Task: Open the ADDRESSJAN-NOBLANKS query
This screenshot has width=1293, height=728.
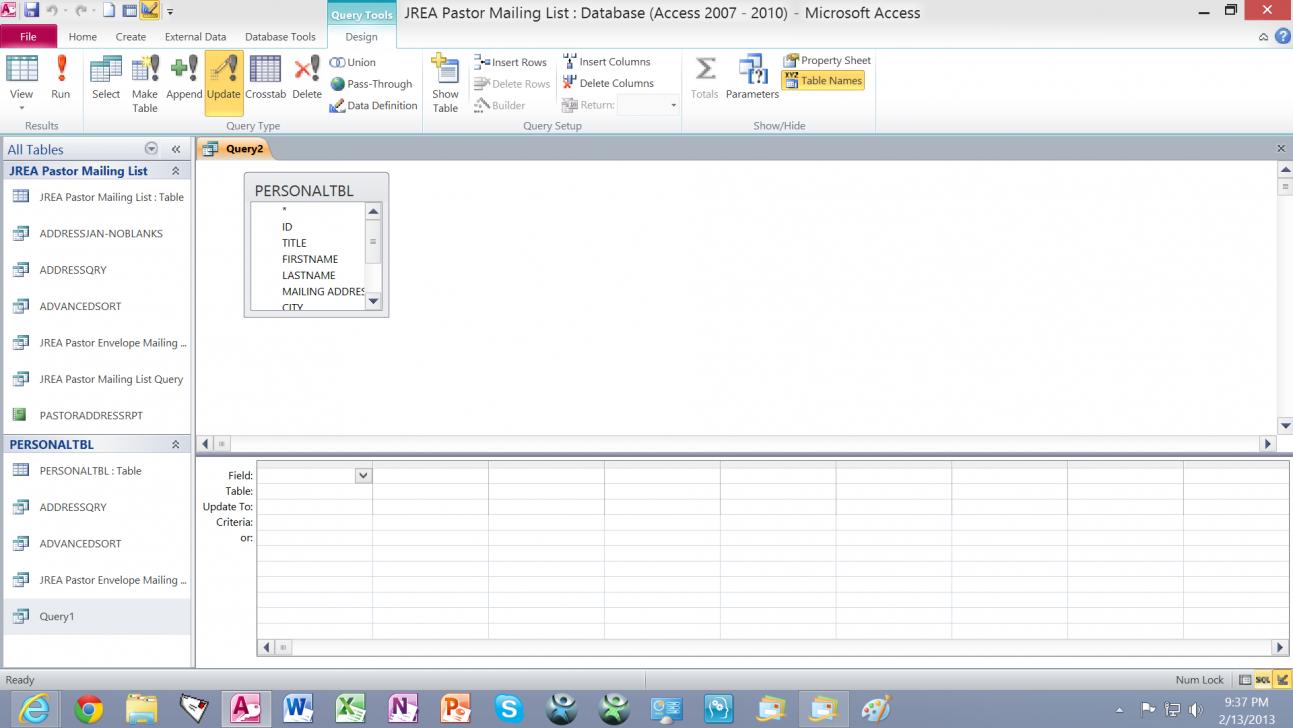Action: tap(96, 234)
